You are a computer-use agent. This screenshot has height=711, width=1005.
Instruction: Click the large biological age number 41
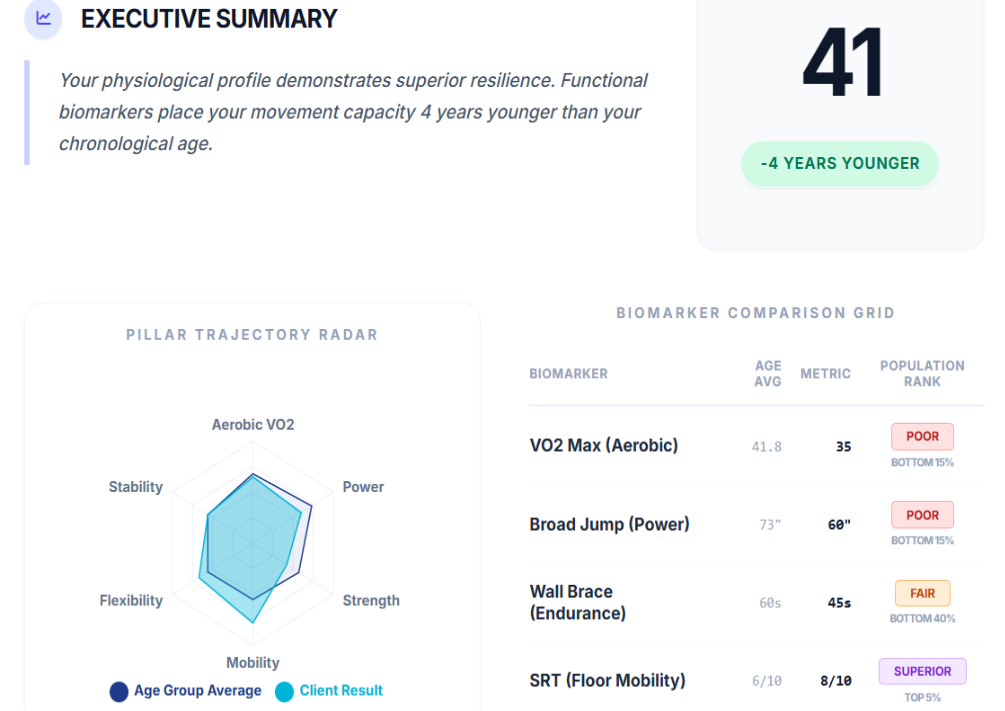coord(843,63)
